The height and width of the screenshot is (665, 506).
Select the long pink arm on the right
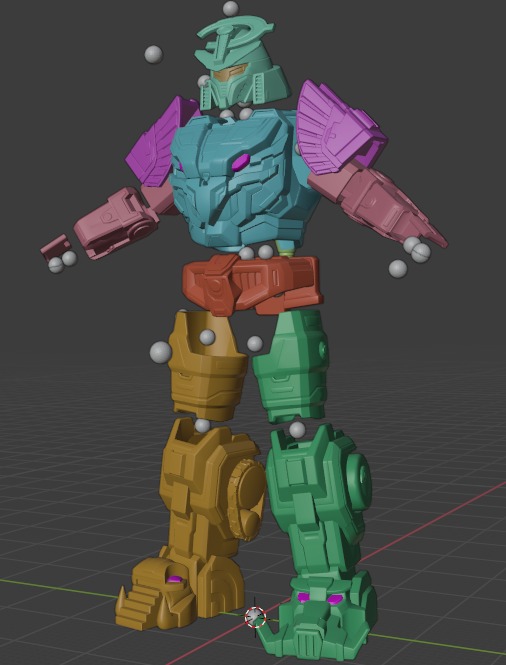(x=377, y=204)
